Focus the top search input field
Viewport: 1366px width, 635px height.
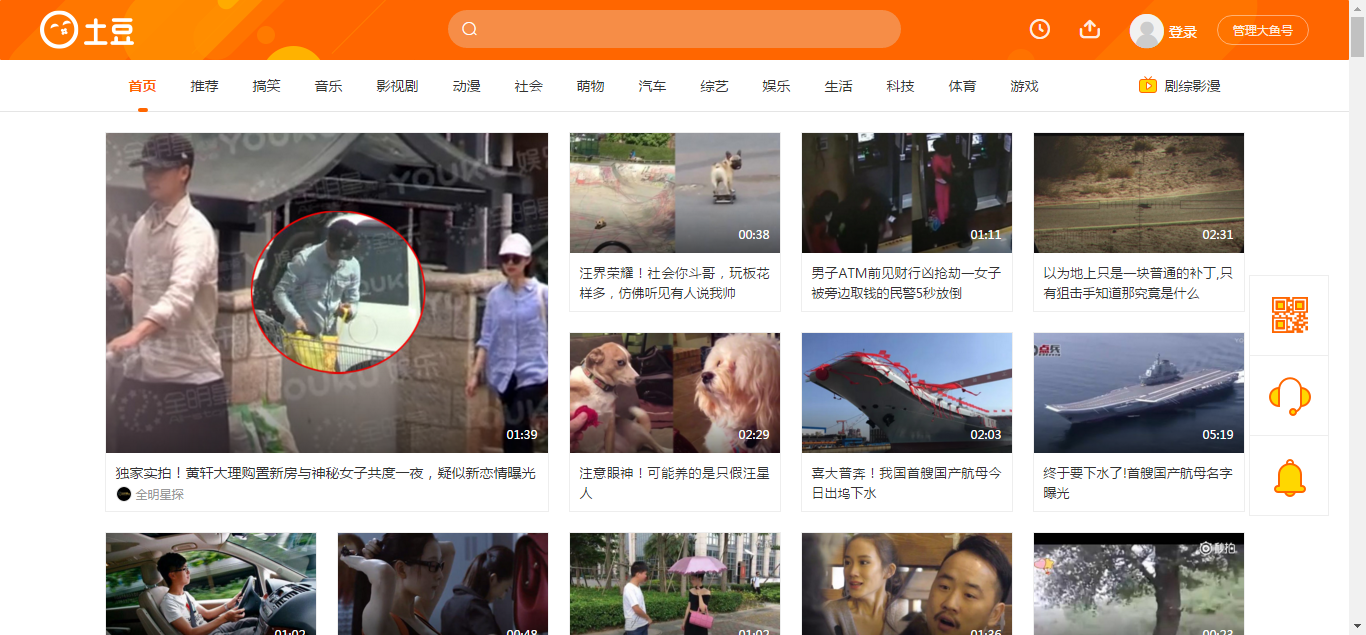point(674,29)
